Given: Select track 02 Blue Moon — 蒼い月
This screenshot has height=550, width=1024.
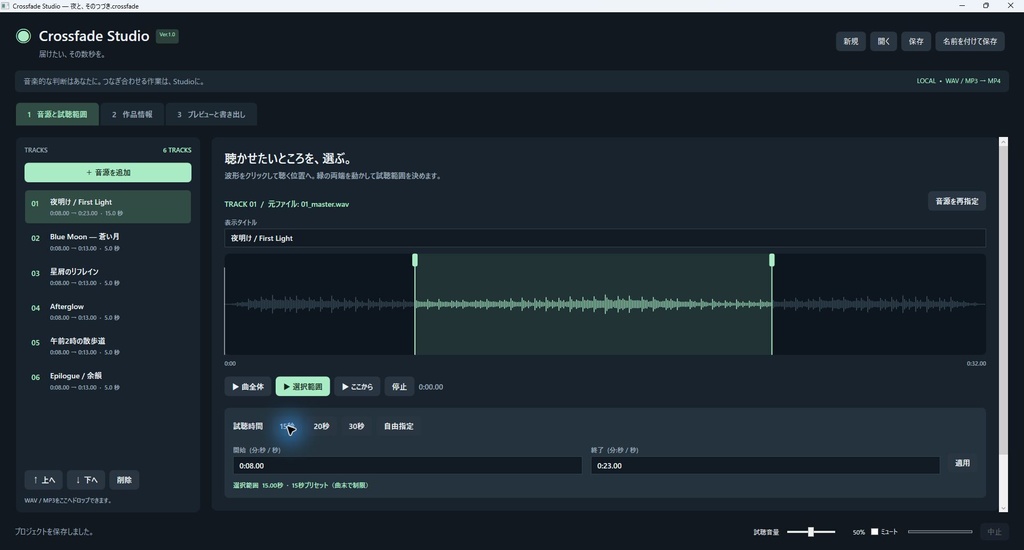Looking at the screenshot, I should [x=108, y=242].
